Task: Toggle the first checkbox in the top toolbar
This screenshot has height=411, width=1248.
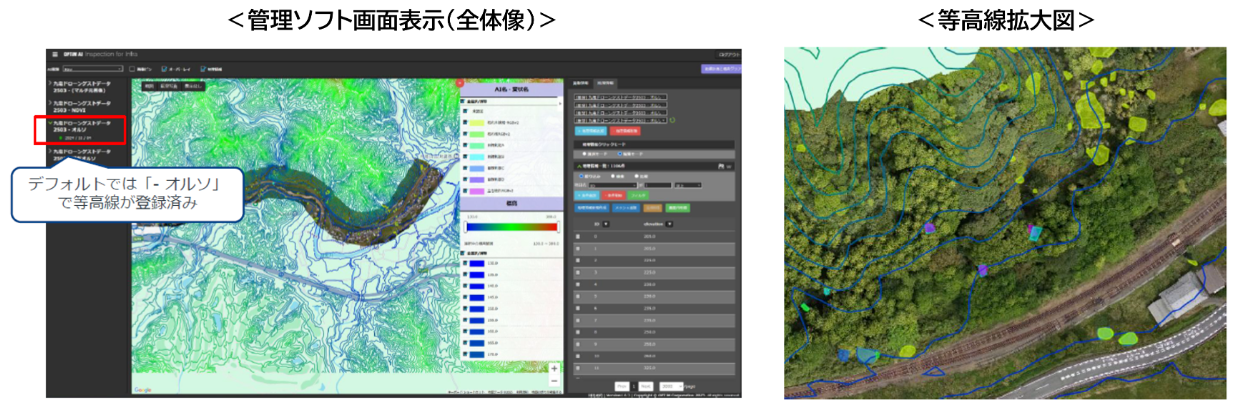Action: click(x=132, y=69)
